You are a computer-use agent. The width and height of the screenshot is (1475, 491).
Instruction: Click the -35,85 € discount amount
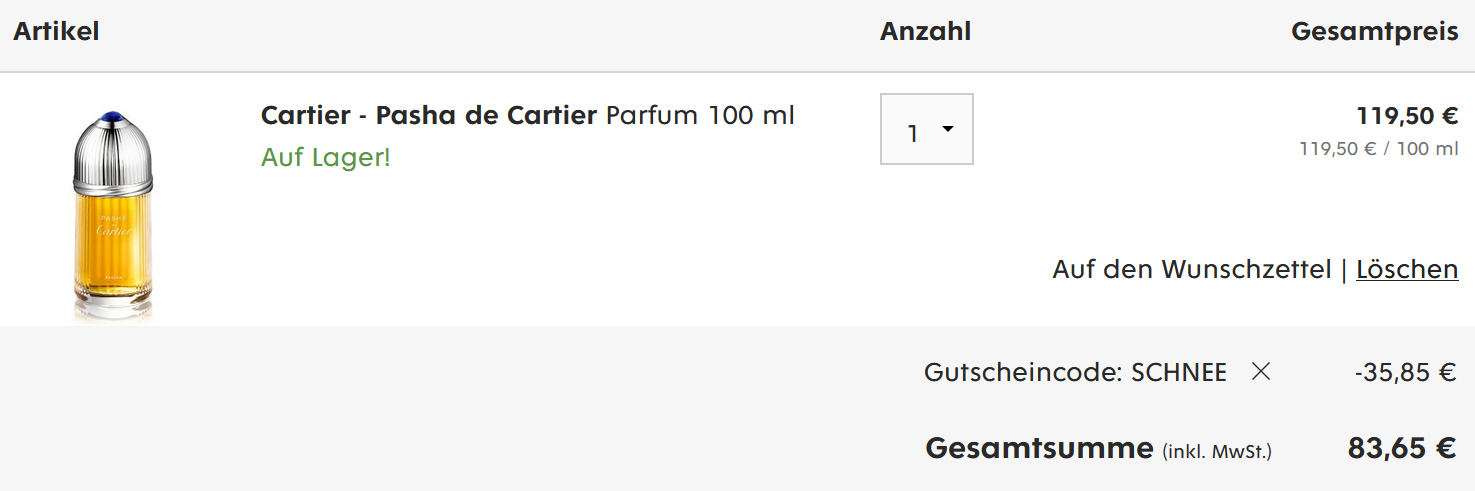1405,373
